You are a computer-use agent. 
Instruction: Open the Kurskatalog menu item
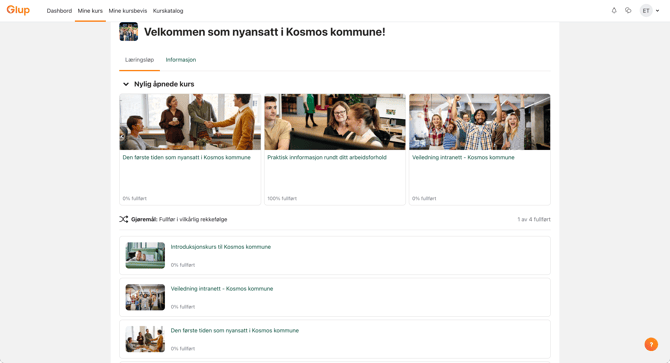(x=168, y=11)
